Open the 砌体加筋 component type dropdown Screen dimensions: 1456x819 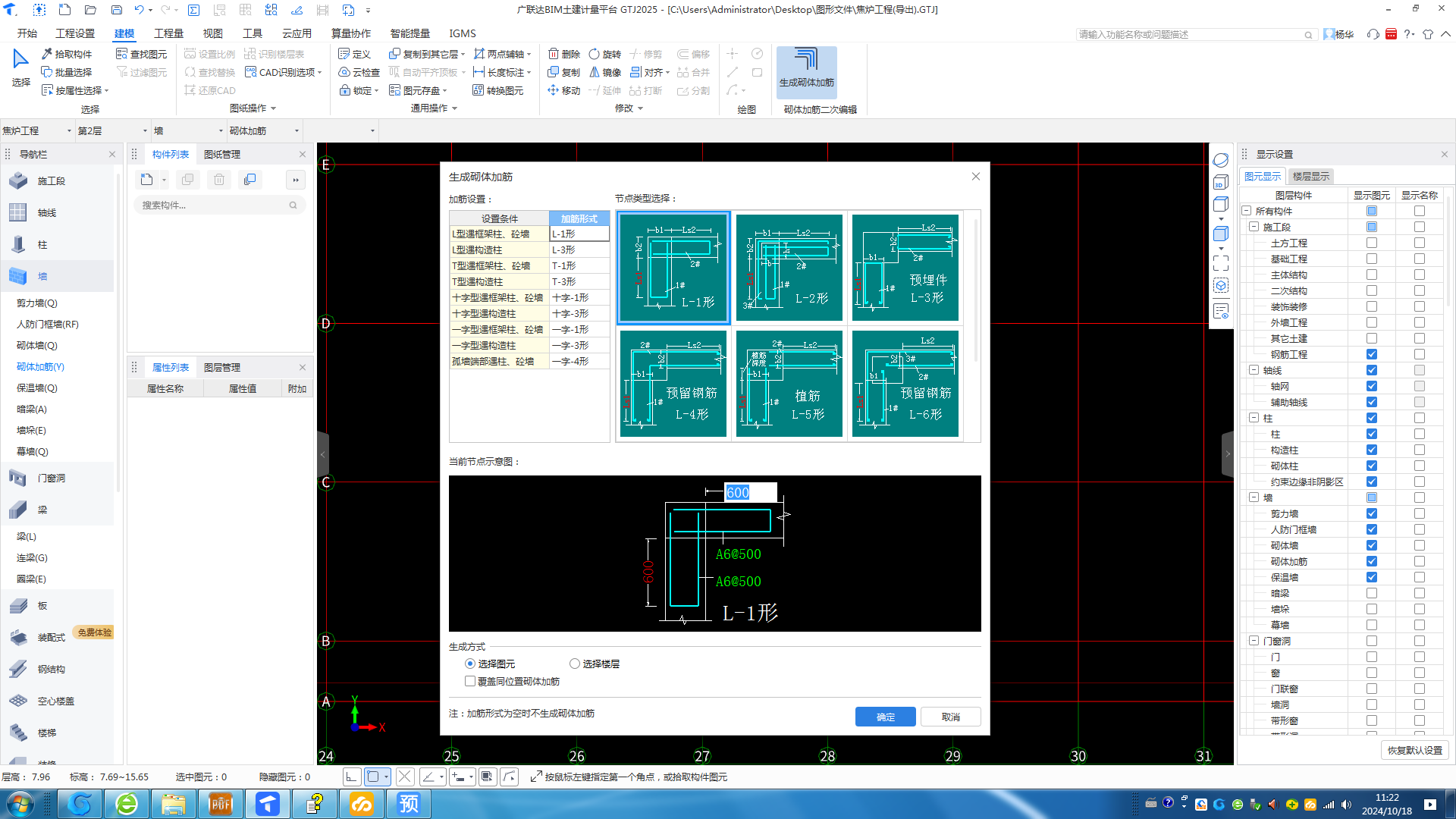[x=297, y=130]
